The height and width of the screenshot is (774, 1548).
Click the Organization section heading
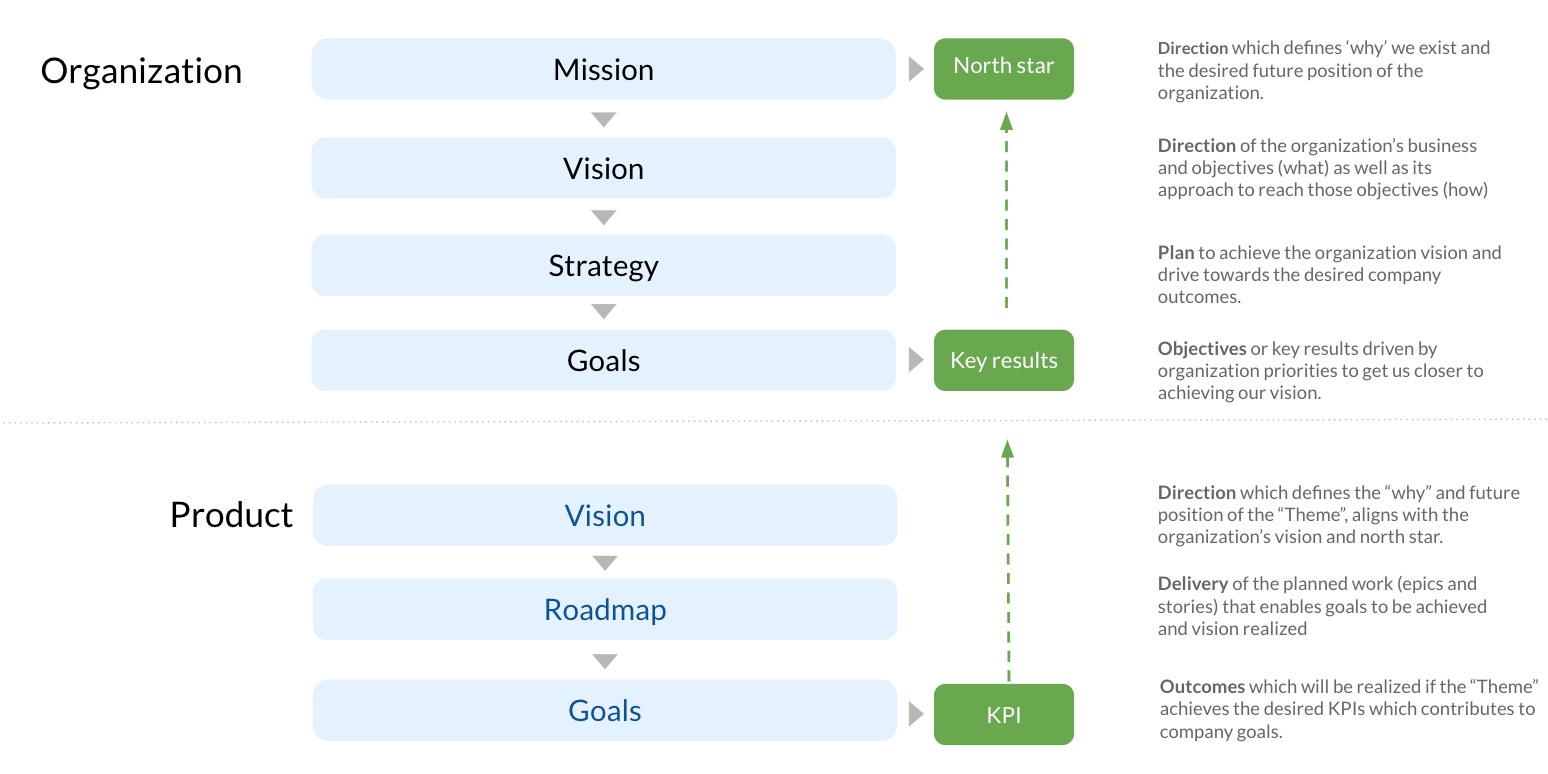[141, 71]
